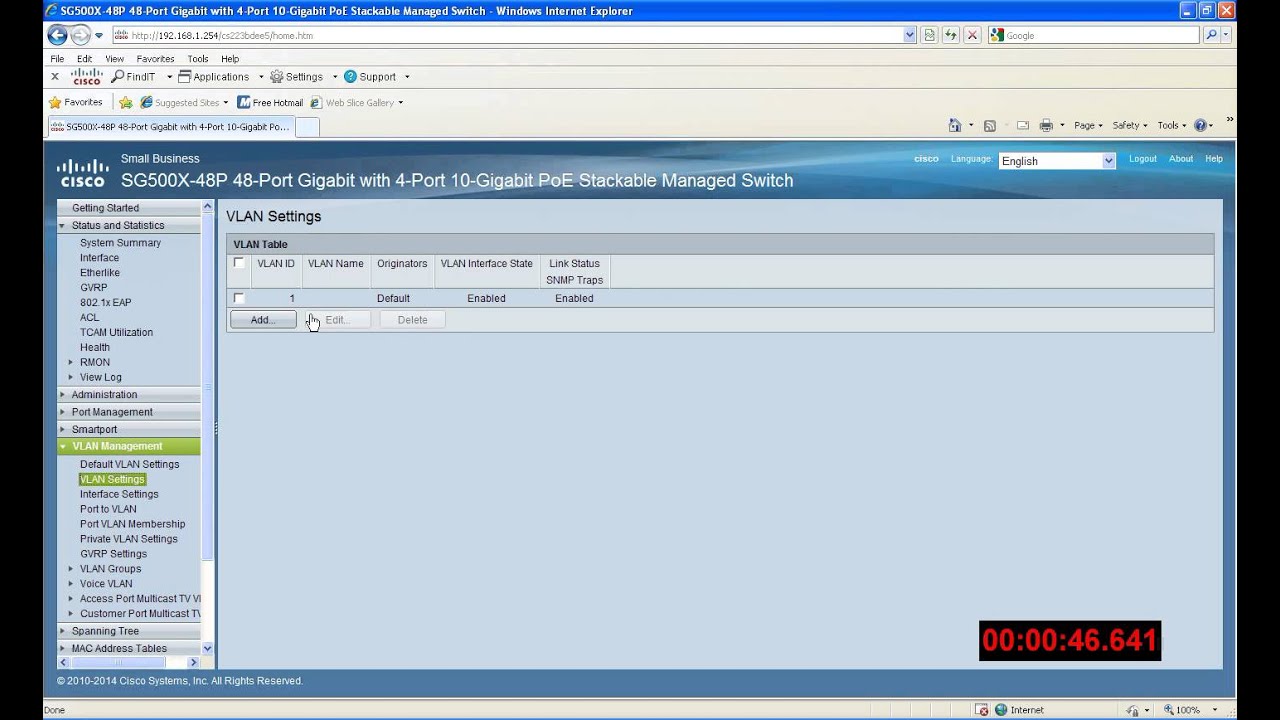Expand the Administration section

coord(129,395)
